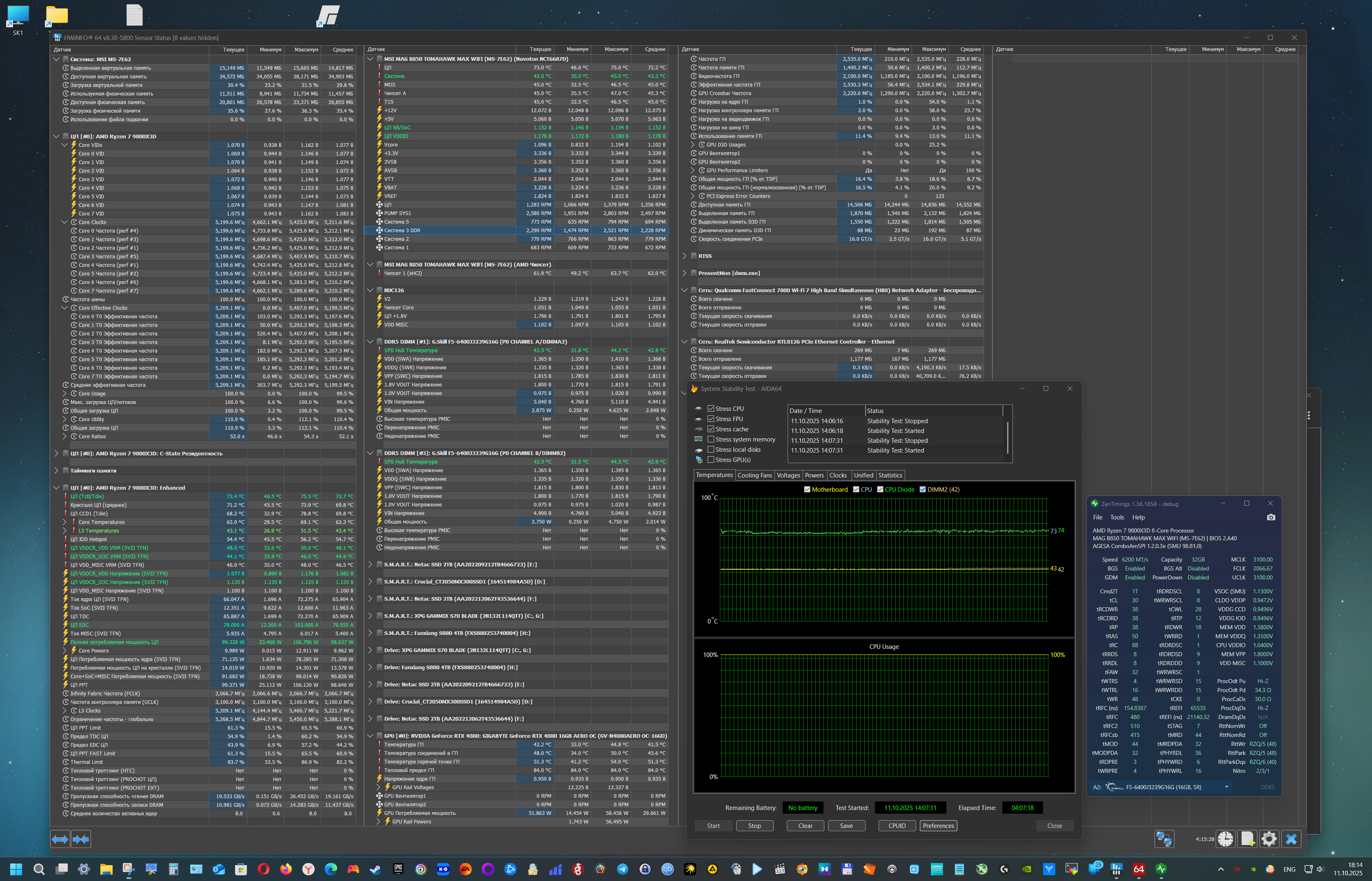The width and height of the screenshot is (1372, 881).
Task: Take ZenTimings screenshot via camera icon
Action: 1271,517
